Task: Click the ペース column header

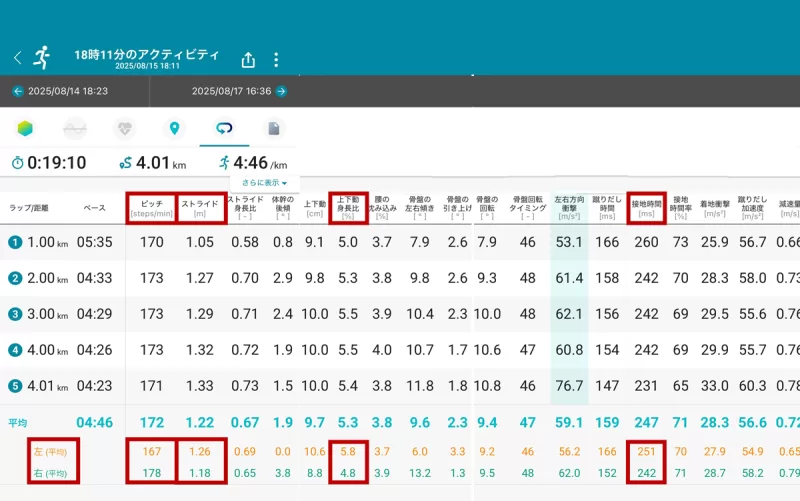Action: tap(94, 208)
